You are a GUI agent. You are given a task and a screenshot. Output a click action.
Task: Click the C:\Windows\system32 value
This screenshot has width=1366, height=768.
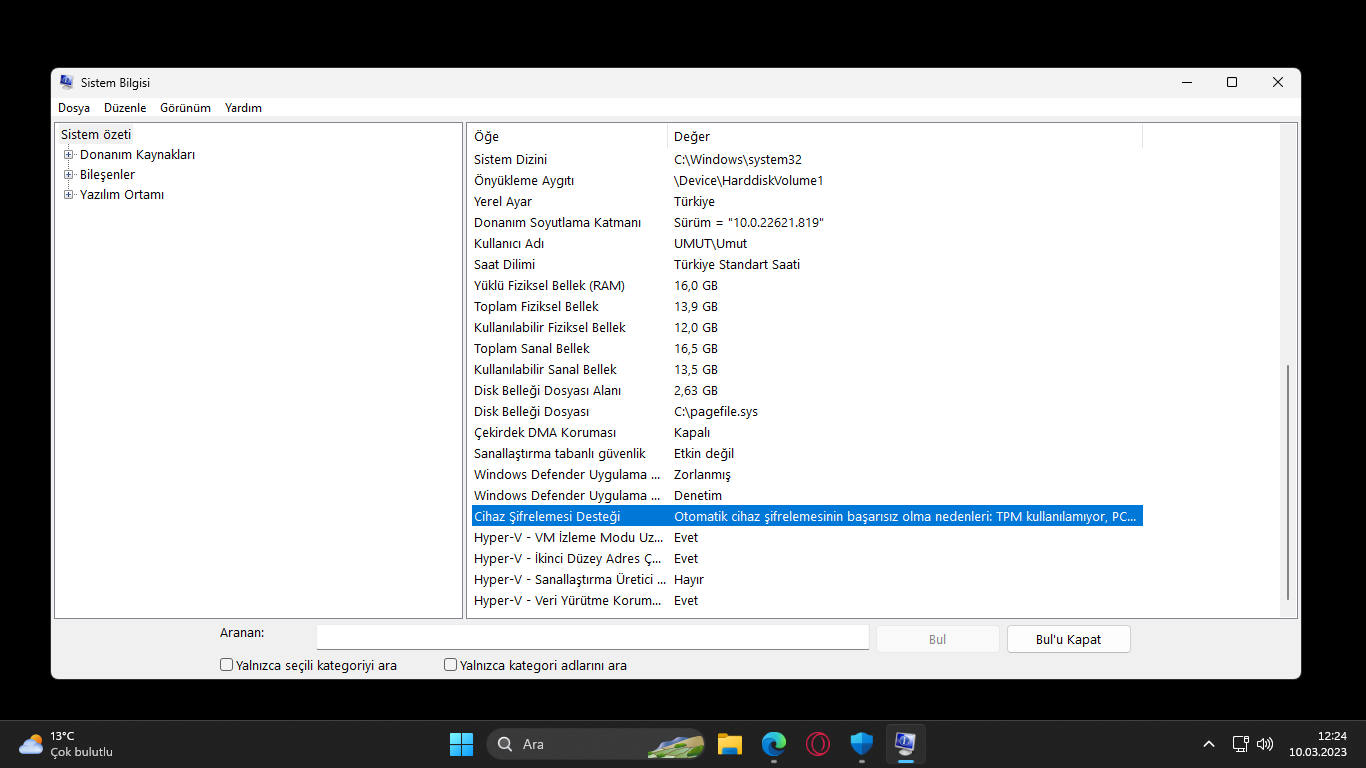click(x=738, y=160)
